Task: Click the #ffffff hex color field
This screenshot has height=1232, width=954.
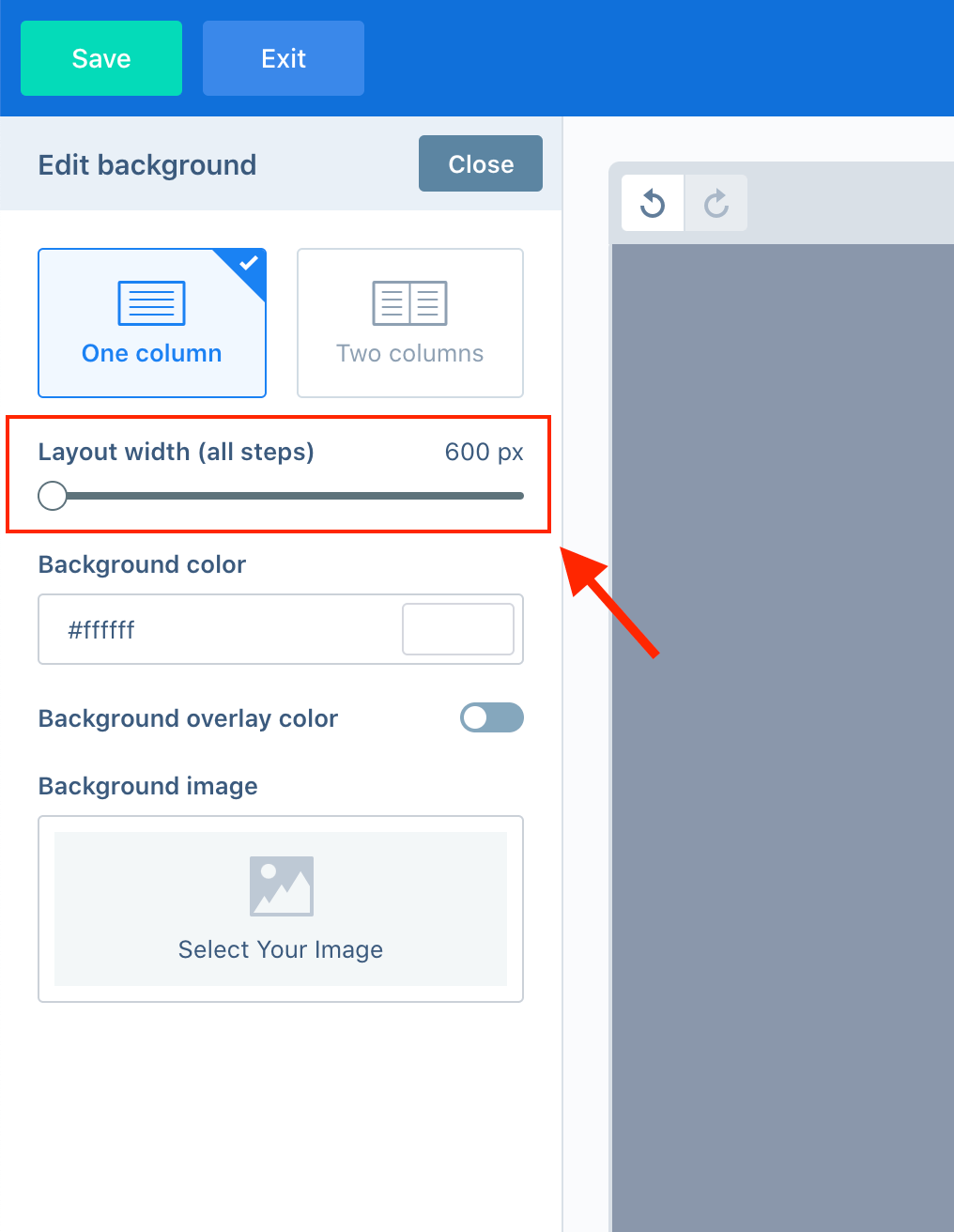Action: tap(281, 629)
